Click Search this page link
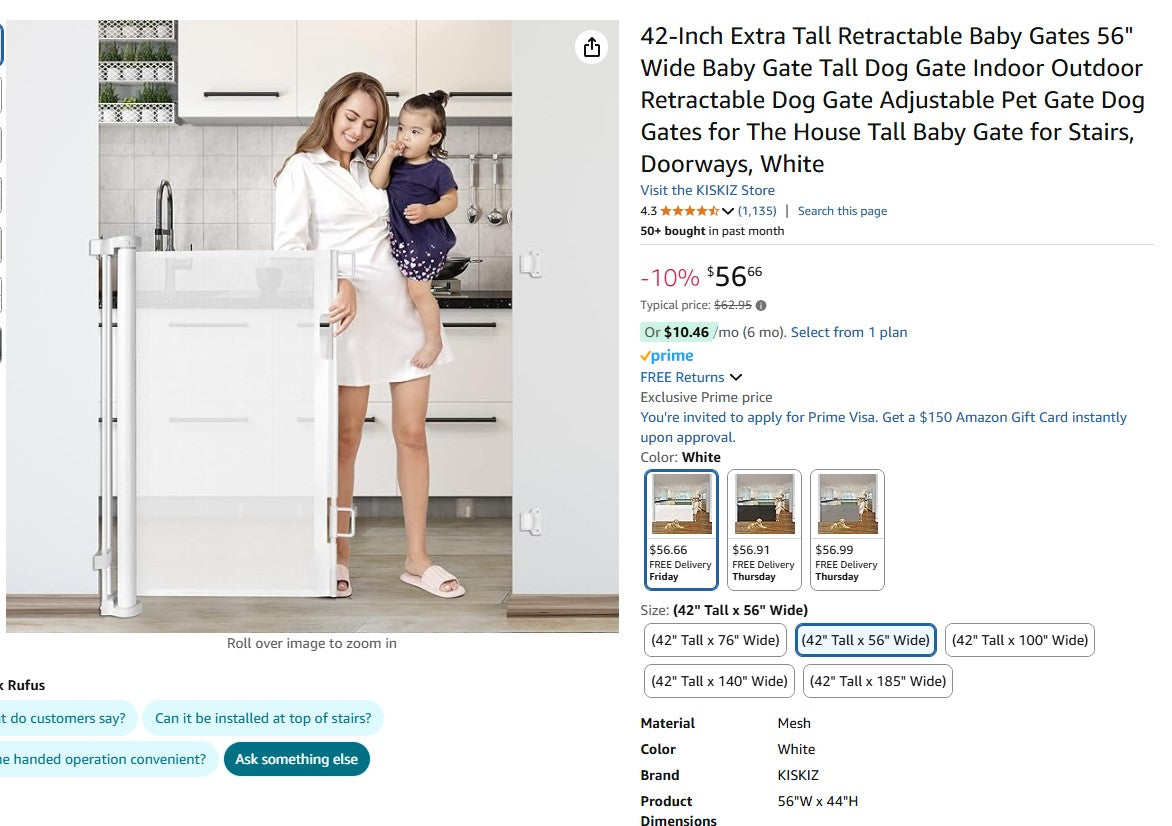The height and width of the screenshot is (826, 1172). (842, 211)
